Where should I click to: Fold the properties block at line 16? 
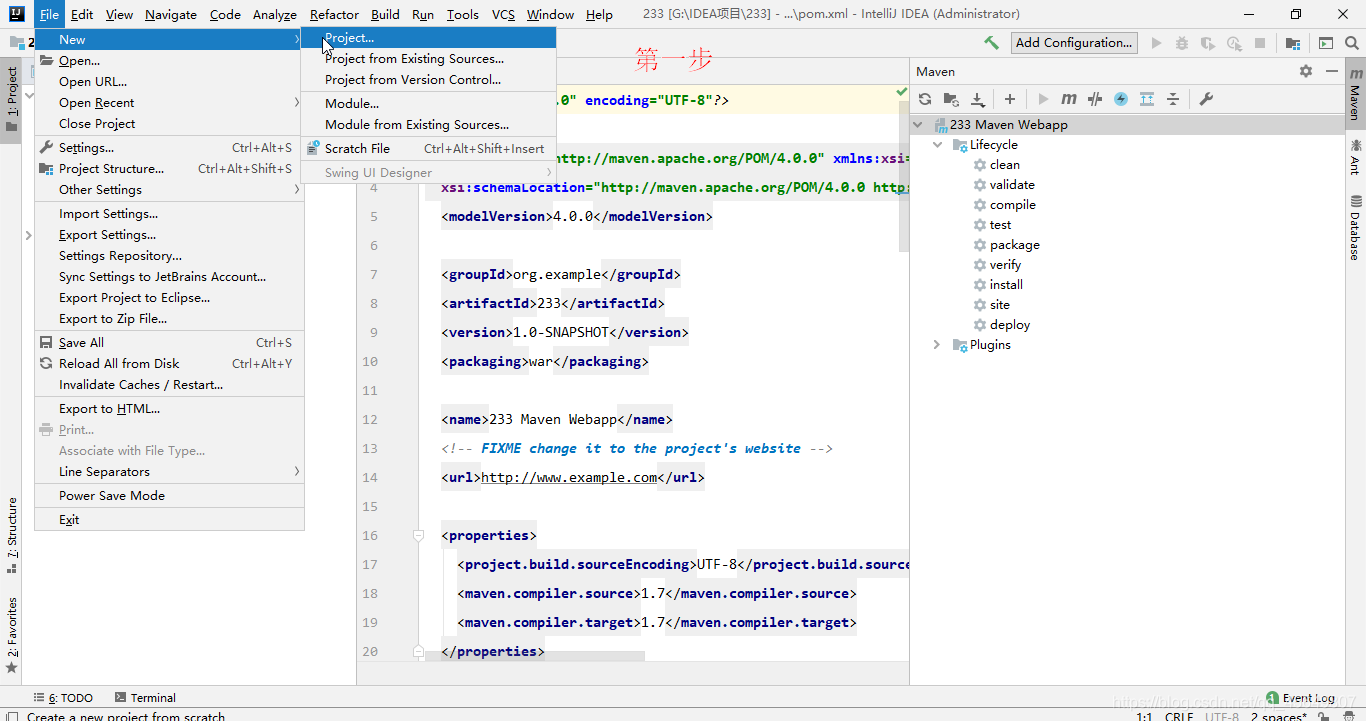click(419, 536)
